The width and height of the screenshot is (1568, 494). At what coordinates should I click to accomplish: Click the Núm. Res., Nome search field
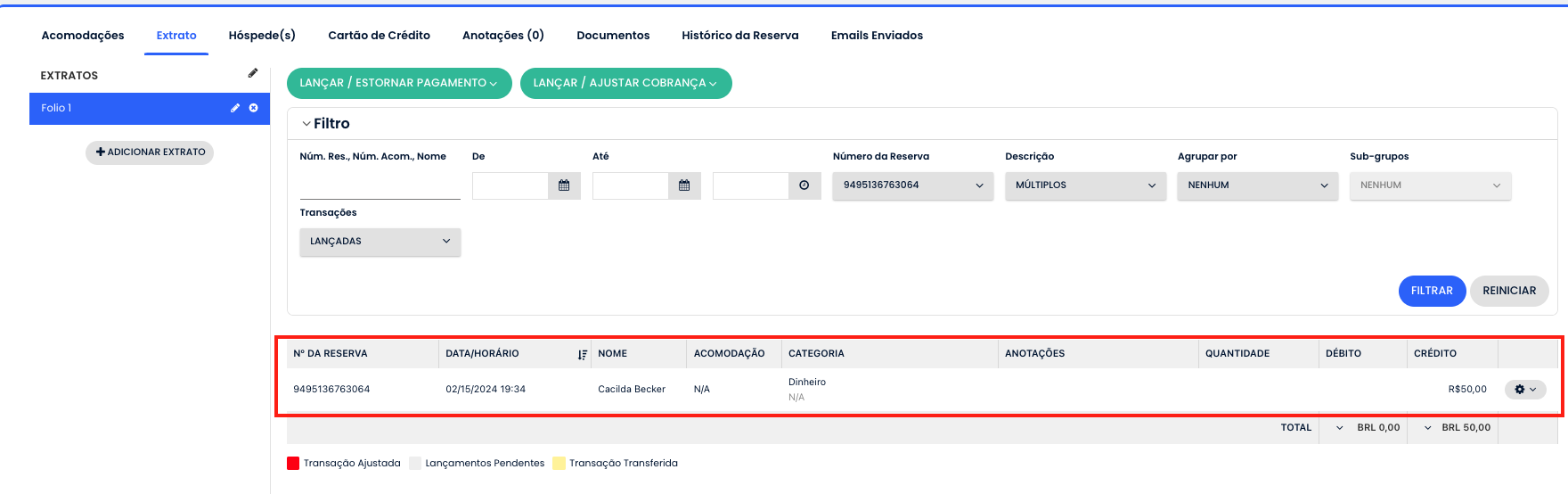380,185
